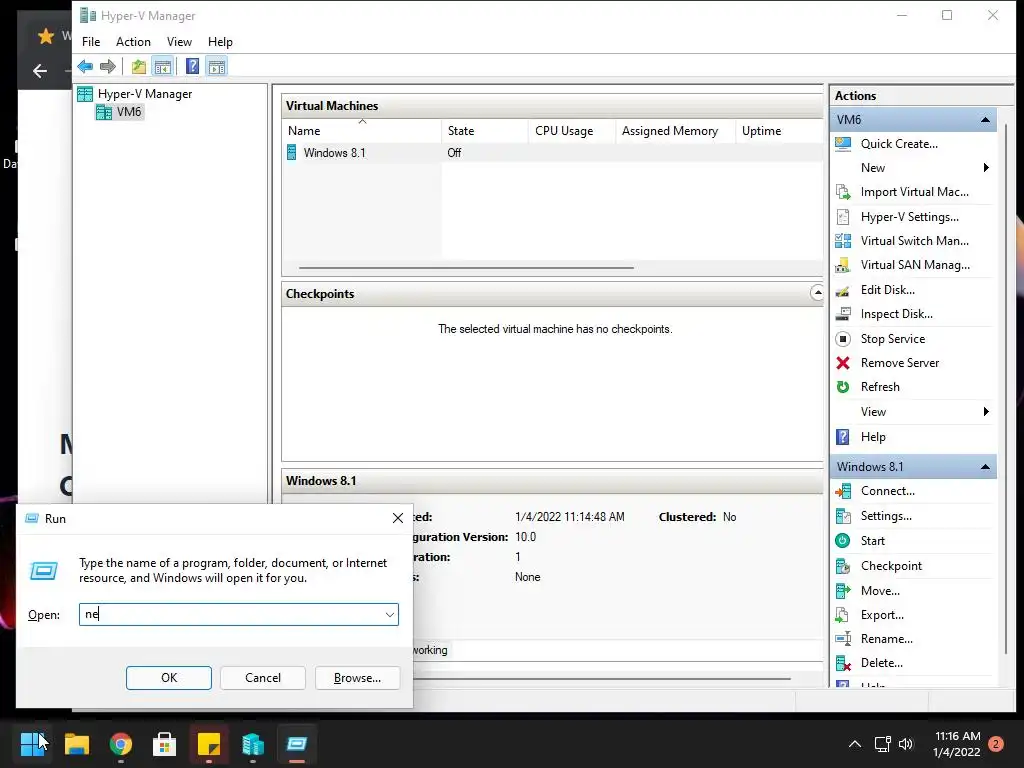The image size is (1024, 768).
Task: Click Browse in the Run dialog
Action: (x=357, y=678)
